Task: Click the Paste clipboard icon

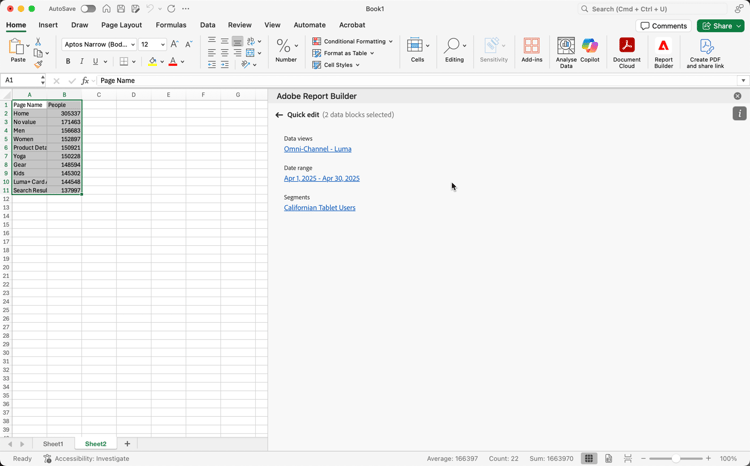Action: pos(16,47)
